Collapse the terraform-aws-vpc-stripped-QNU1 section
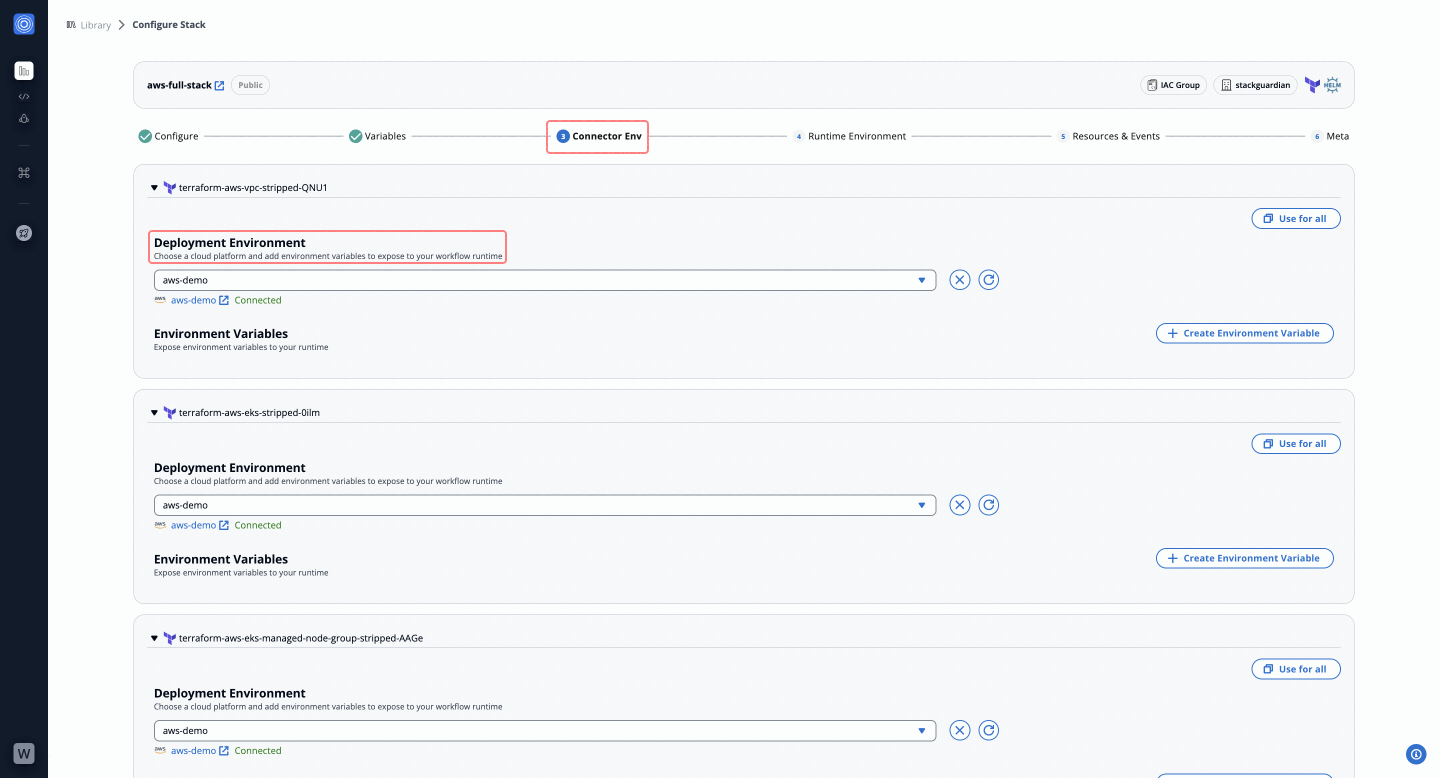This screenshot has width=1440, height=778. point(154,188)
